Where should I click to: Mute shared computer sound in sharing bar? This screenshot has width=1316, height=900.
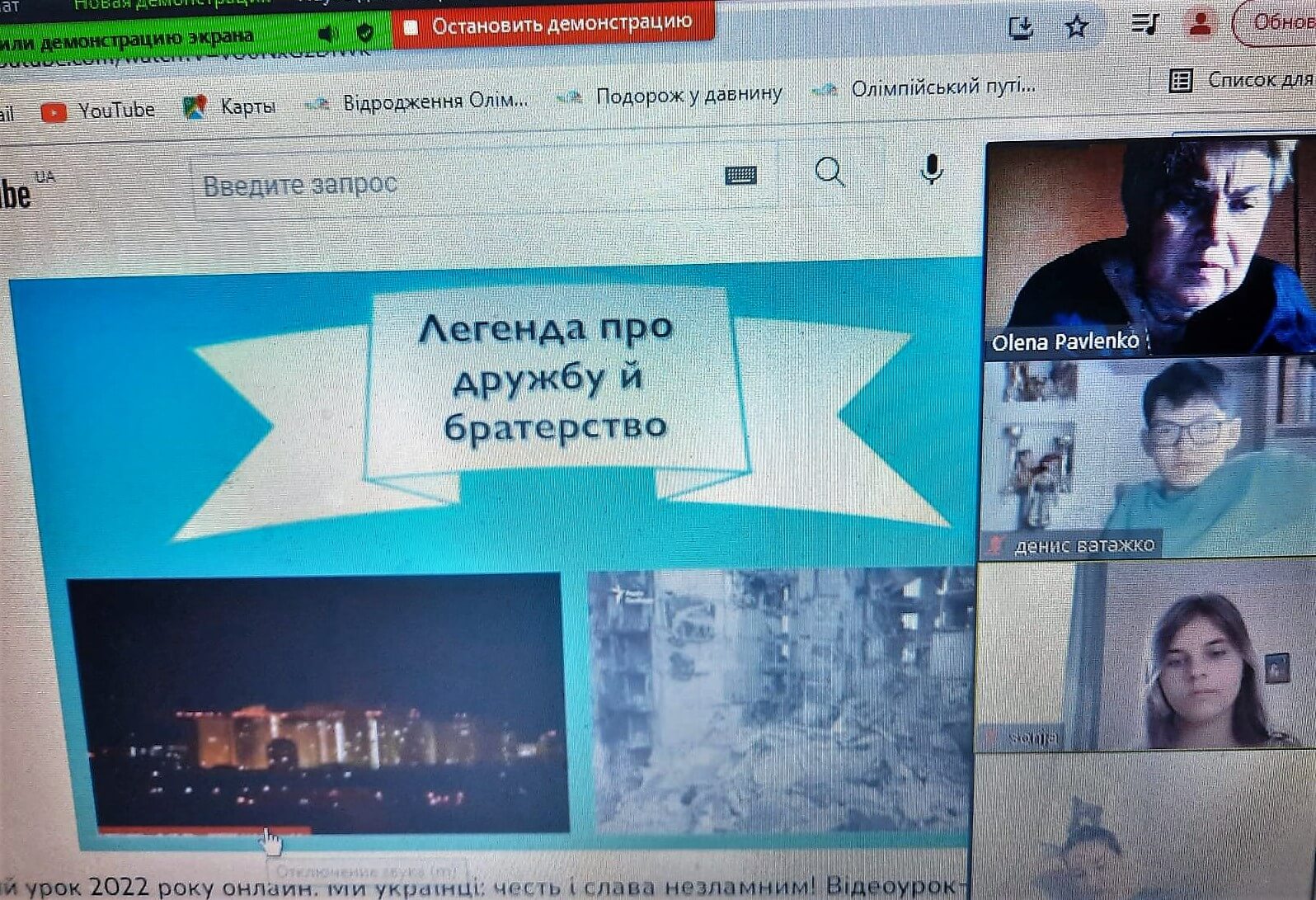coord(328,34)
